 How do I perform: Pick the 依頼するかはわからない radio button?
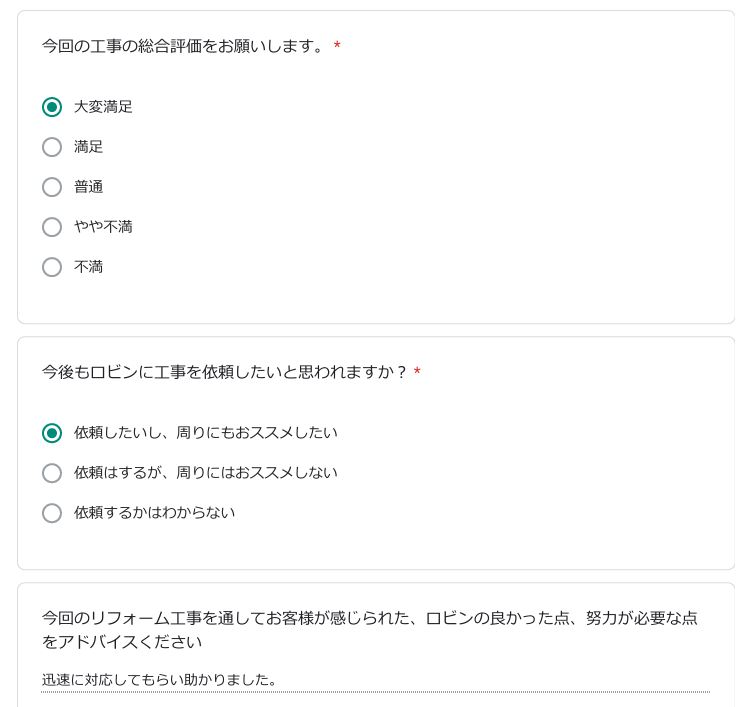52,513
